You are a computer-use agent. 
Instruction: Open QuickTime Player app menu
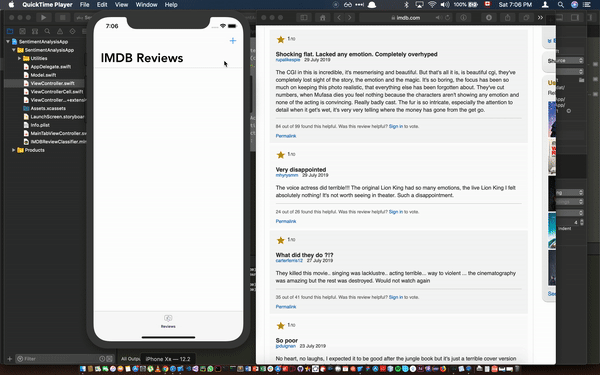(47, 5)
